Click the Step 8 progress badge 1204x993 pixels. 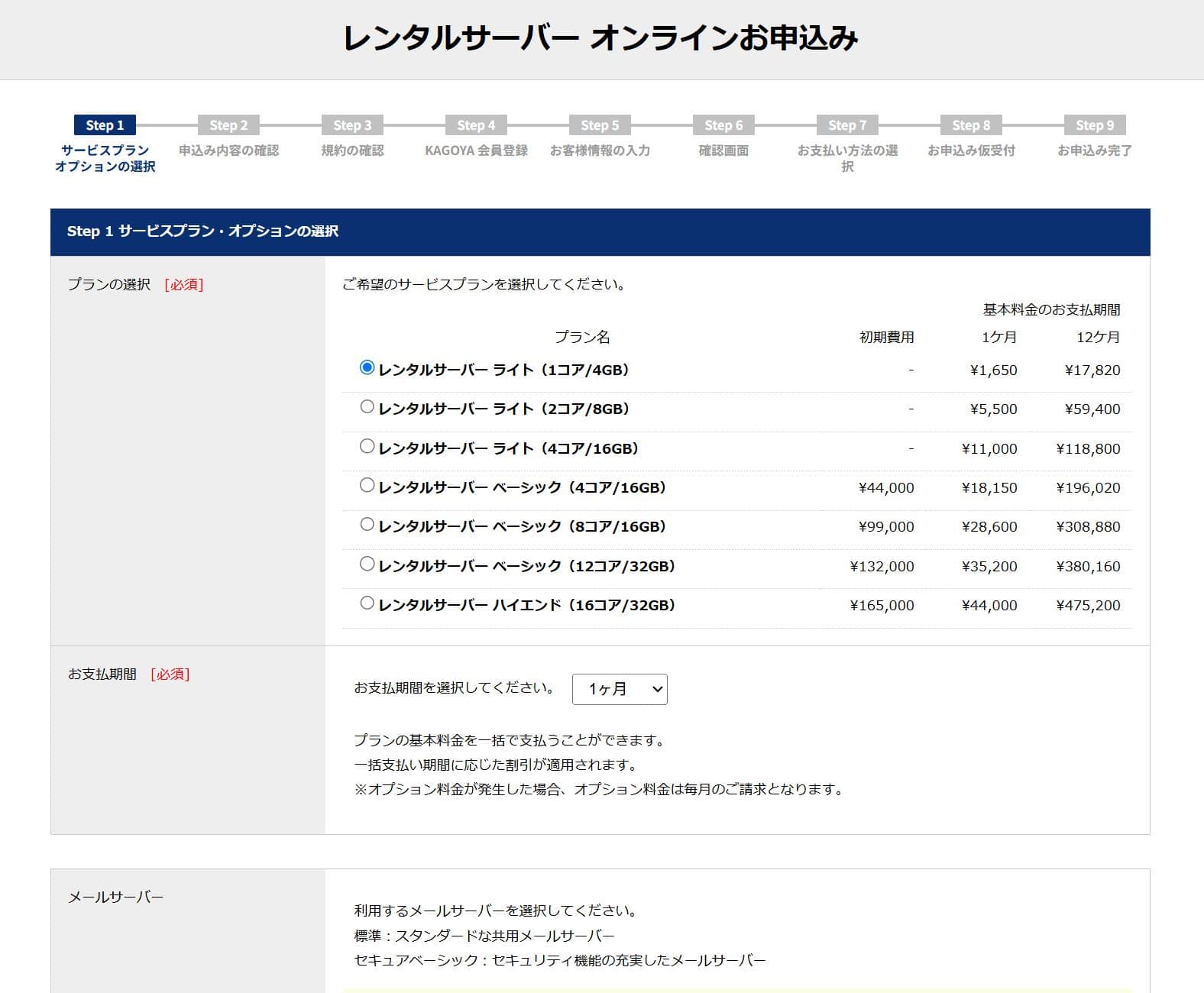(x=971, y=125)
